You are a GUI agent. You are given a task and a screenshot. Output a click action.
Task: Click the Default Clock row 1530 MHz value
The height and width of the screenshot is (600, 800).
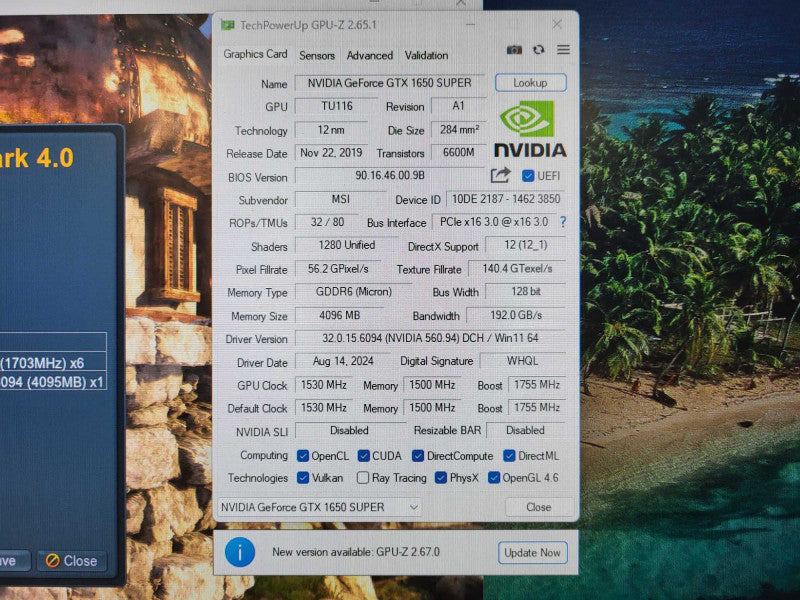click(324, 408)
